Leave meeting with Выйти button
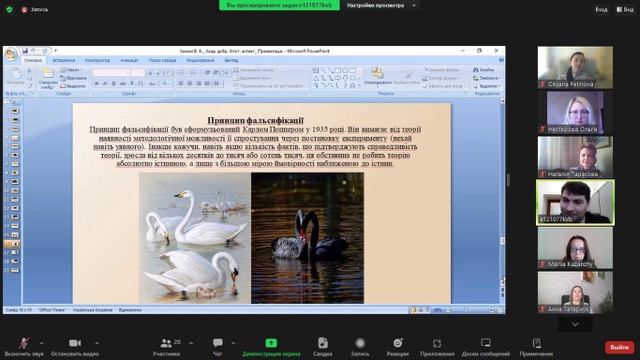 (619, 347)
